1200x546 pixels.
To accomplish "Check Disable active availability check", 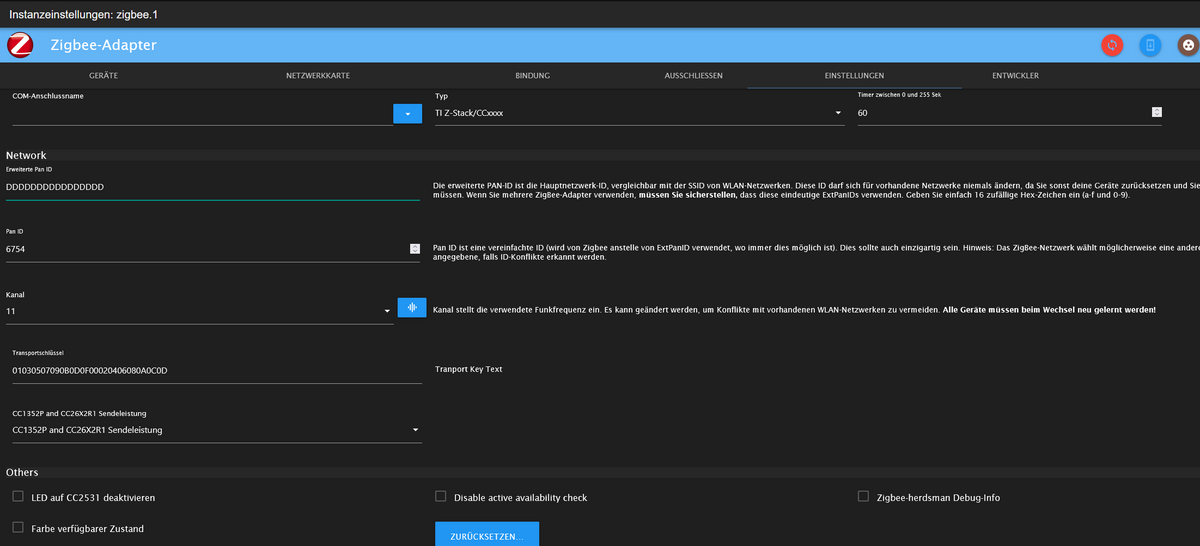I will pyautogui.click(x=441, y=496).
